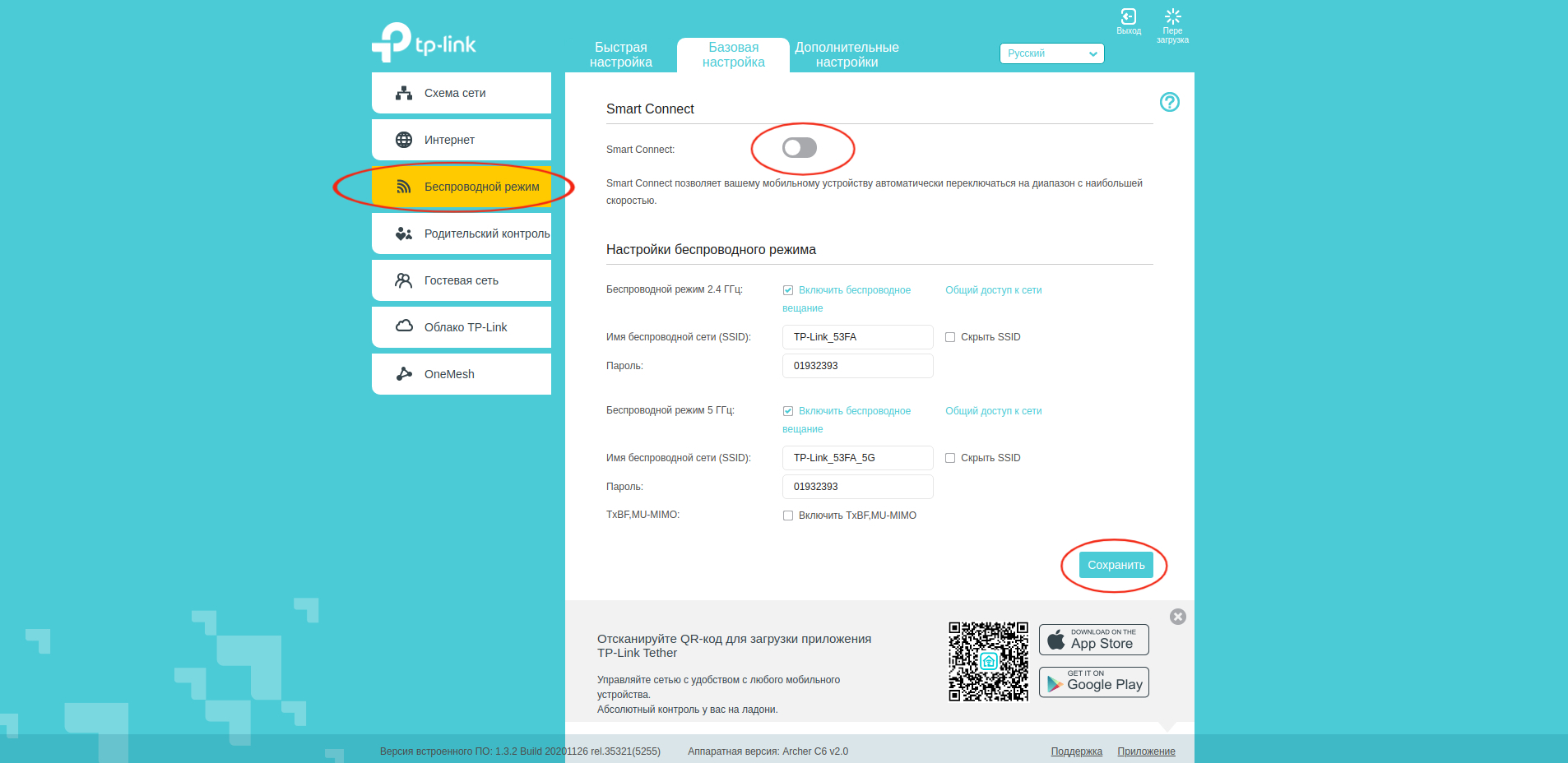The height and width of the screenshot is (763, 1568).
Task: Click the firmware version text in footer
Action: click(520, 751)
